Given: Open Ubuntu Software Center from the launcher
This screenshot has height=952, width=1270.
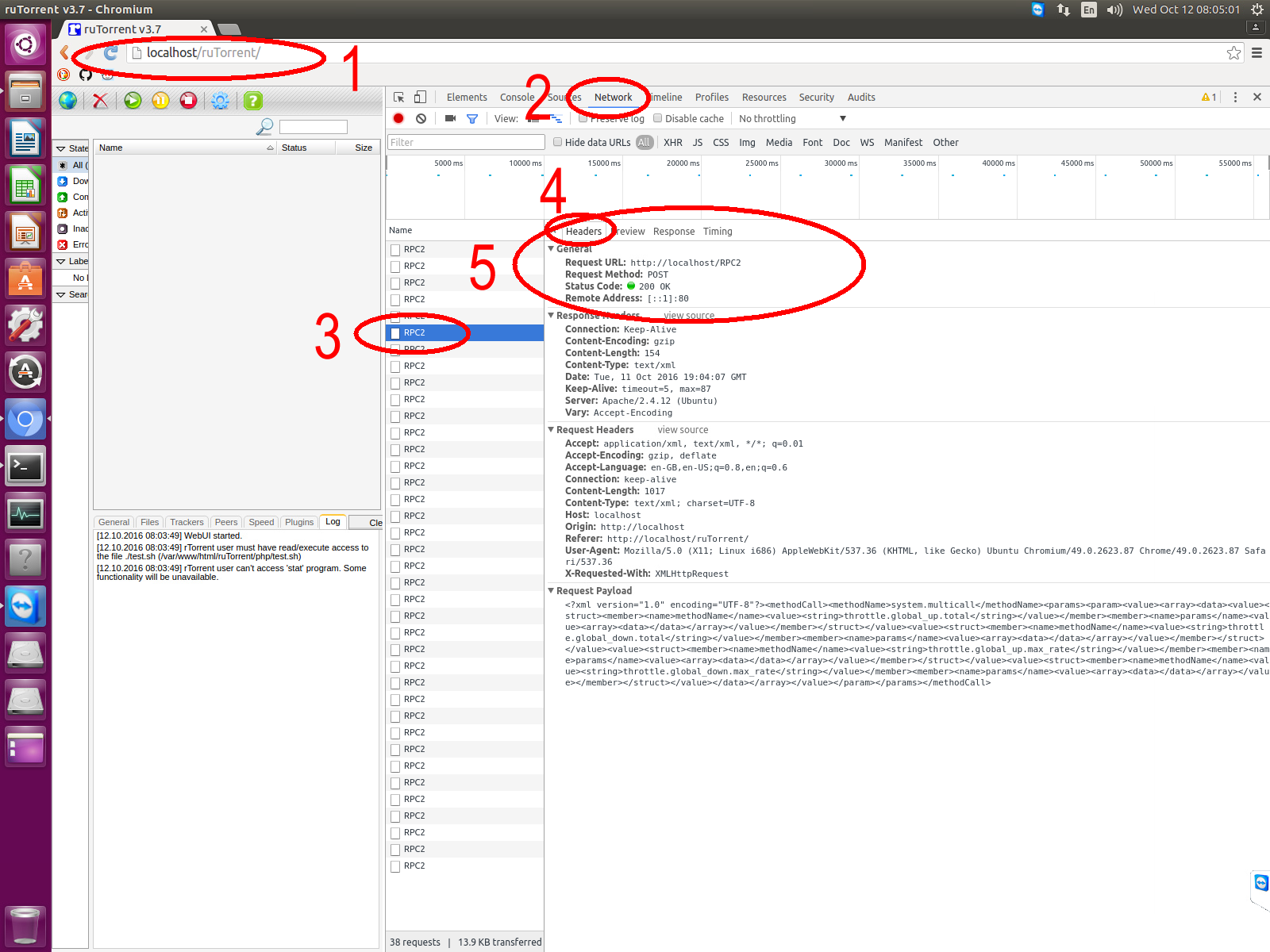Looking at the screenshot, I should pos(25,279).
